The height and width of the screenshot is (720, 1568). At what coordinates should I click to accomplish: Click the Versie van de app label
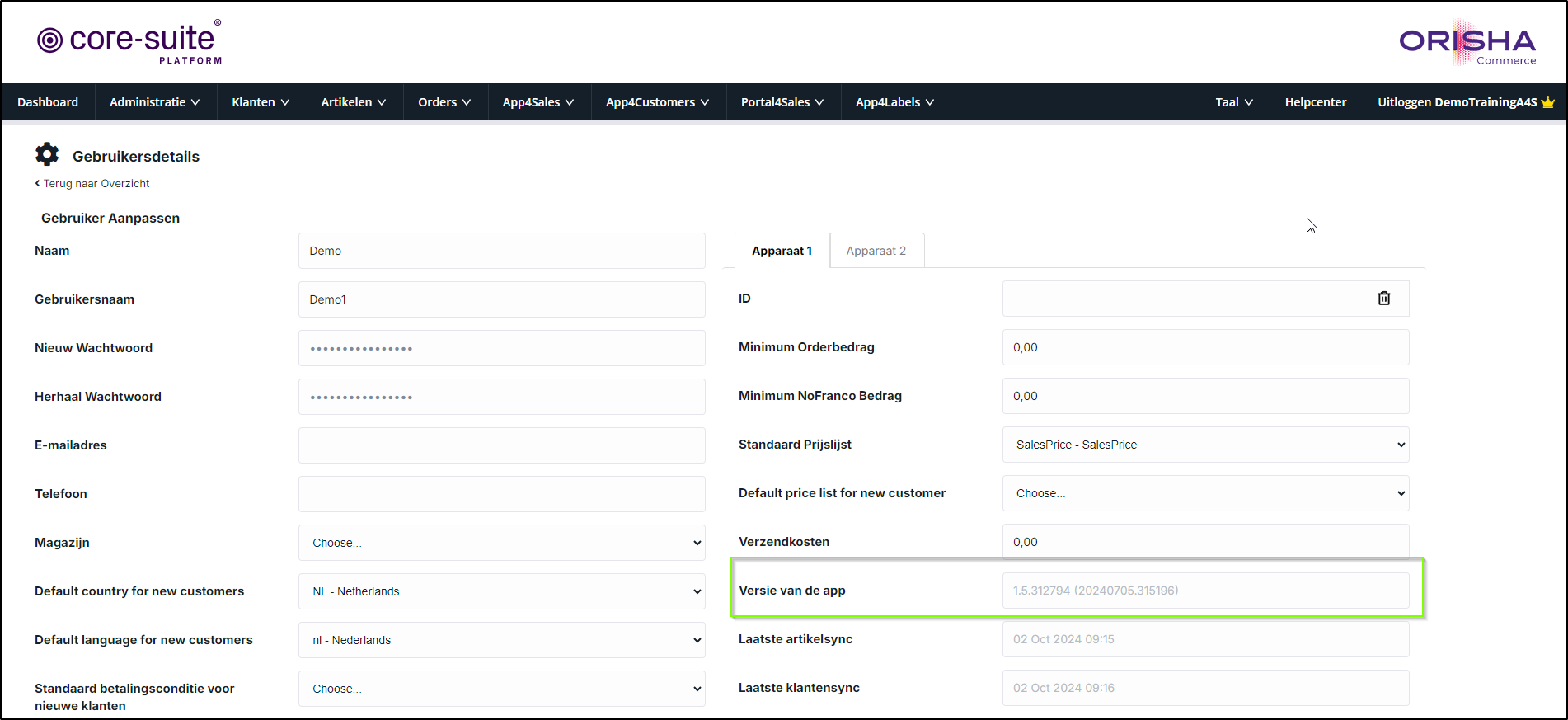click(x=792, y=591)
